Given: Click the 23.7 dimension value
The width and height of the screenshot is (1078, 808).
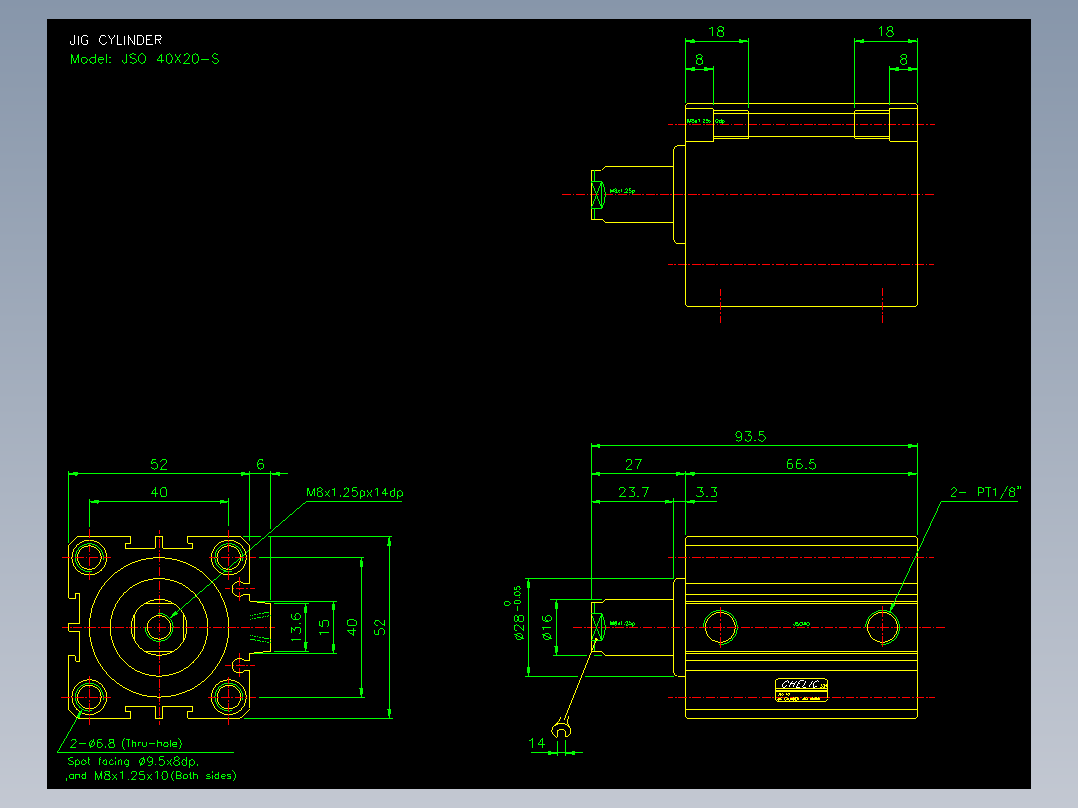Looking at the screenshot, I should (x=633, y=492).
